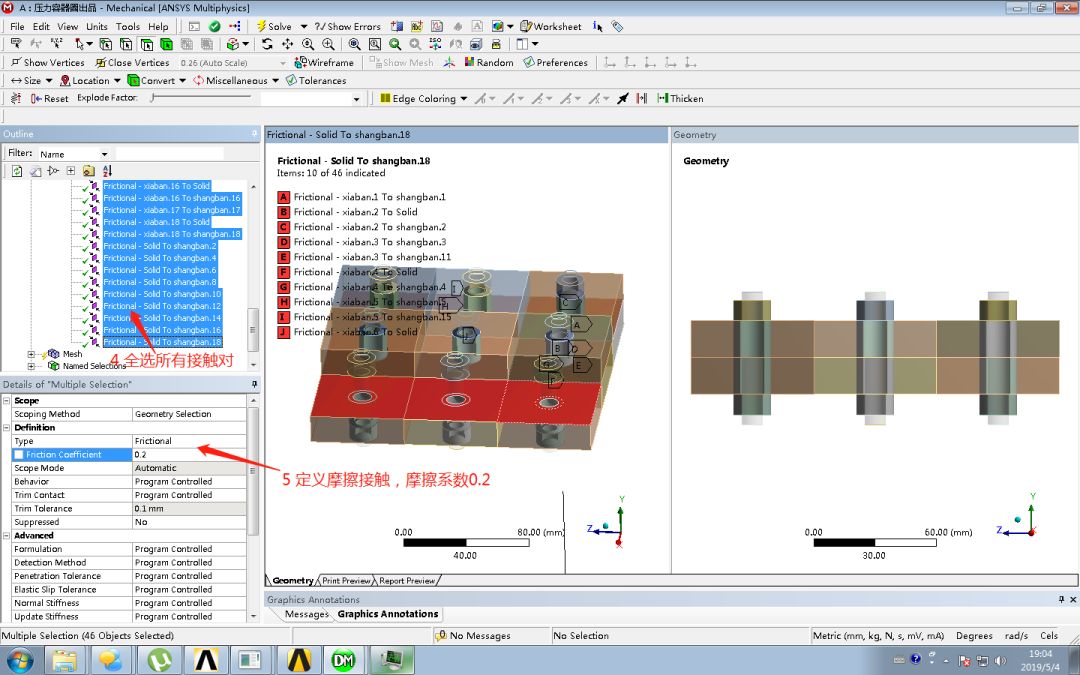Open the Units menu
Screen dimensions: 1080x675
pos(96,26)
